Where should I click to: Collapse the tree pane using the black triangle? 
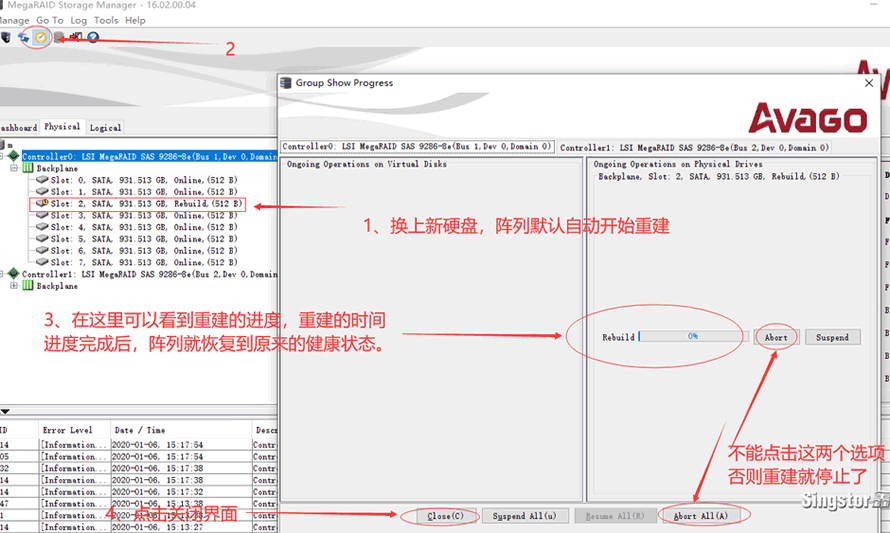5,412
